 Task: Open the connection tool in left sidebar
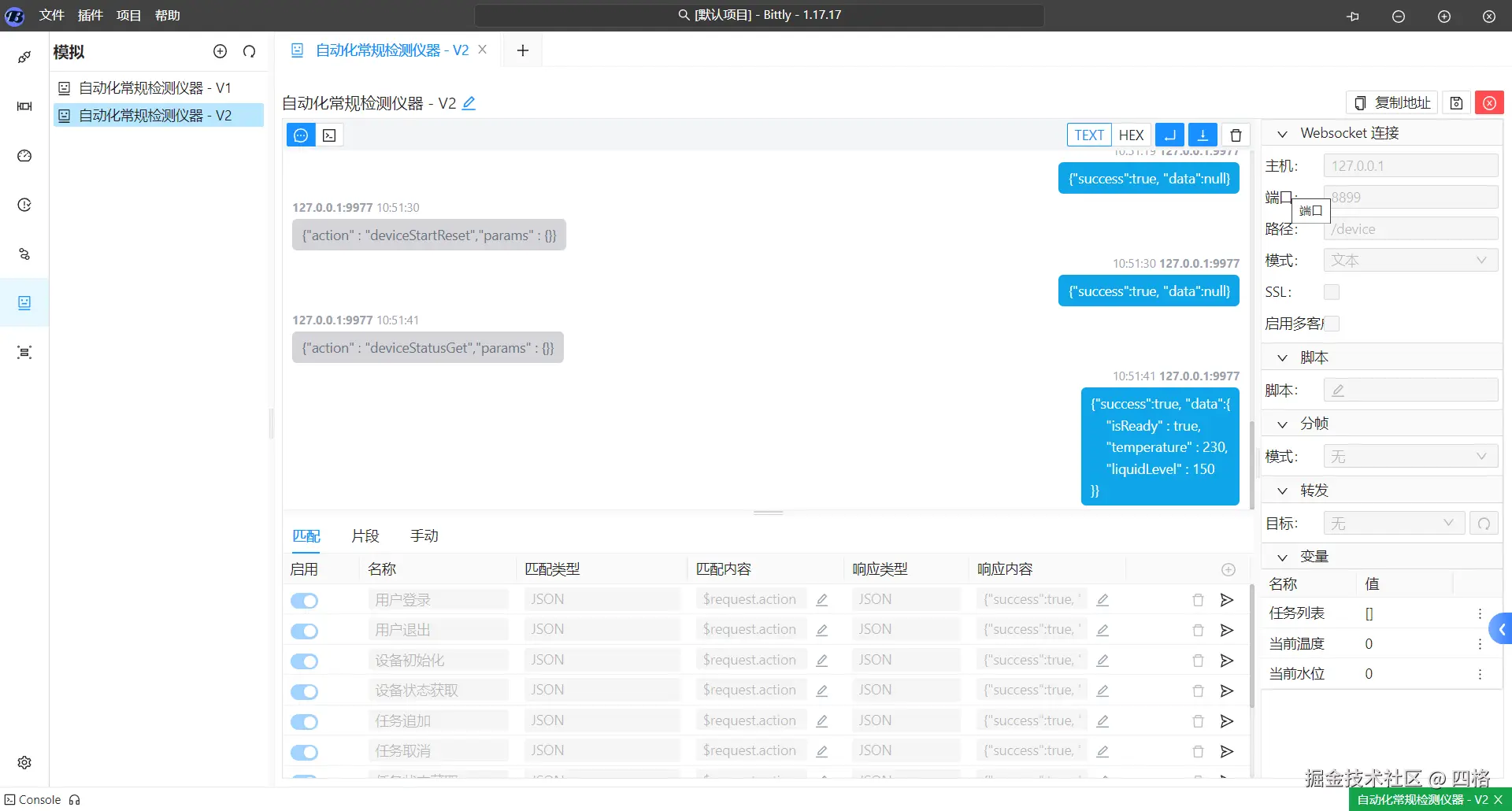[x=24, y=57]
